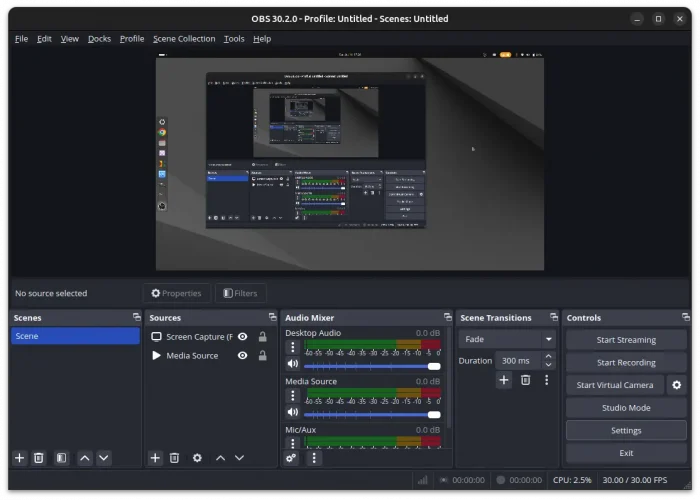Hide the Screen Capture source

[242, 337]
